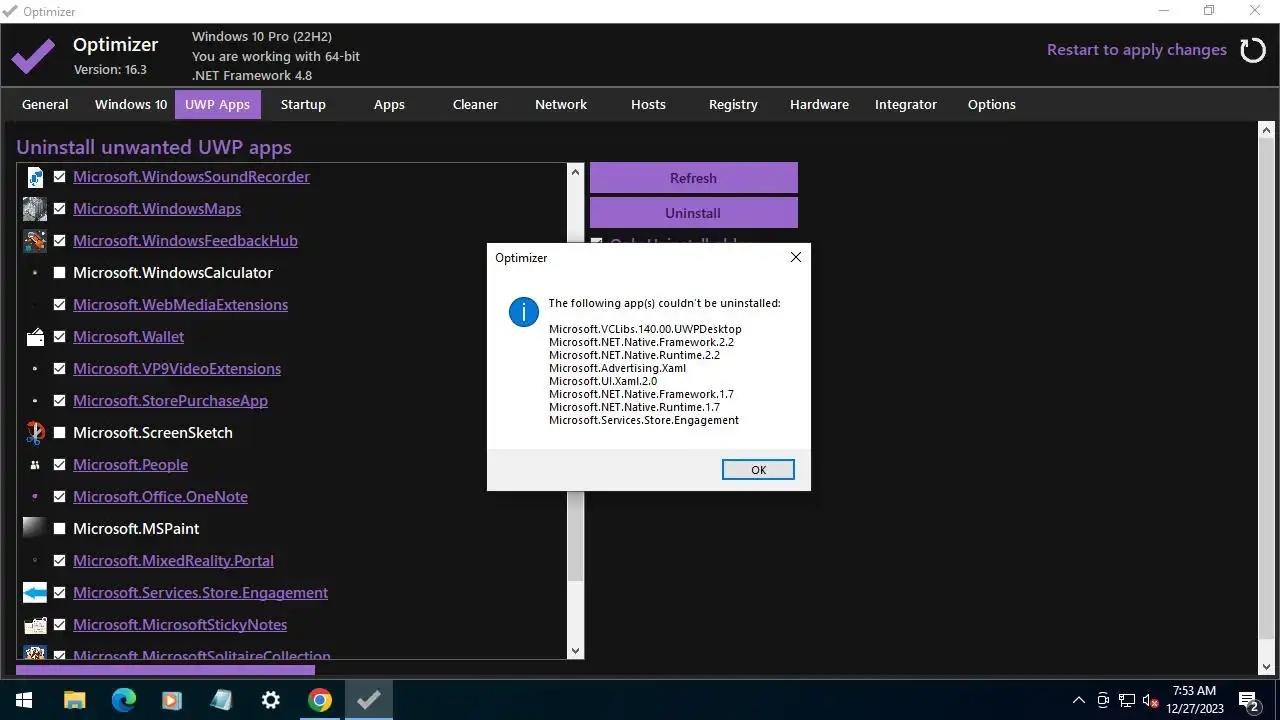Close the Optimizer message dialog
The width and height of the screenshot is (1280, 720).
pyautogui.click(x=796, y=257)
